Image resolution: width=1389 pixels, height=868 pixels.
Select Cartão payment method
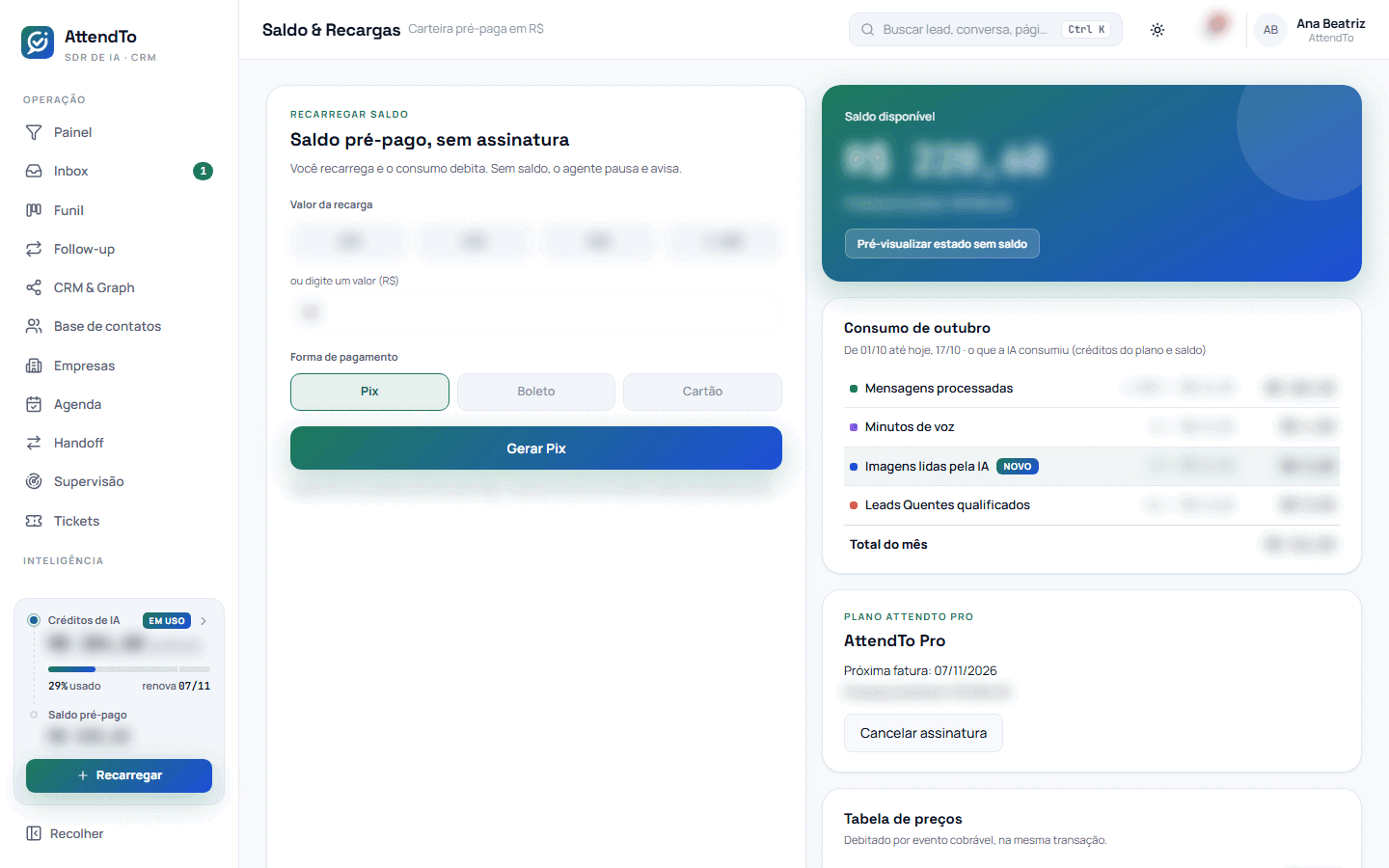(x=702, y=392)
